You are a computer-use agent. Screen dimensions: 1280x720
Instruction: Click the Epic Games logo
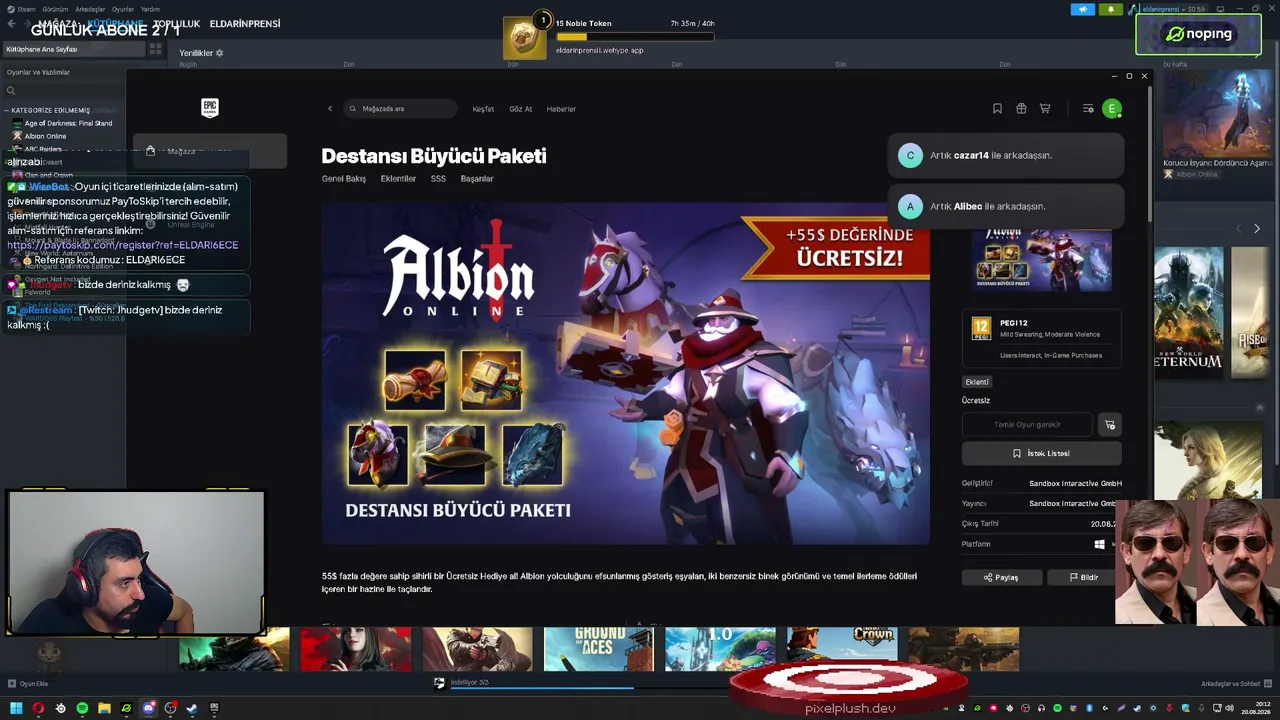210,108
